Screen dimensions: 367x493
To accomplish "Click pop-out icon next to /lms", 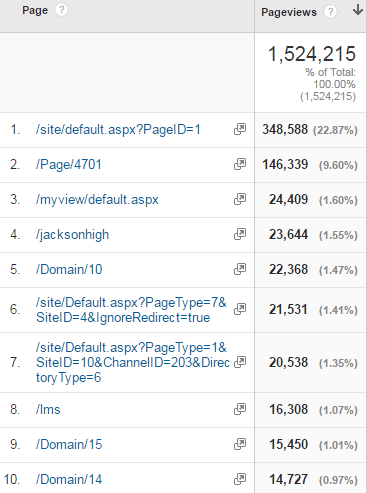I will pos(240,409).
